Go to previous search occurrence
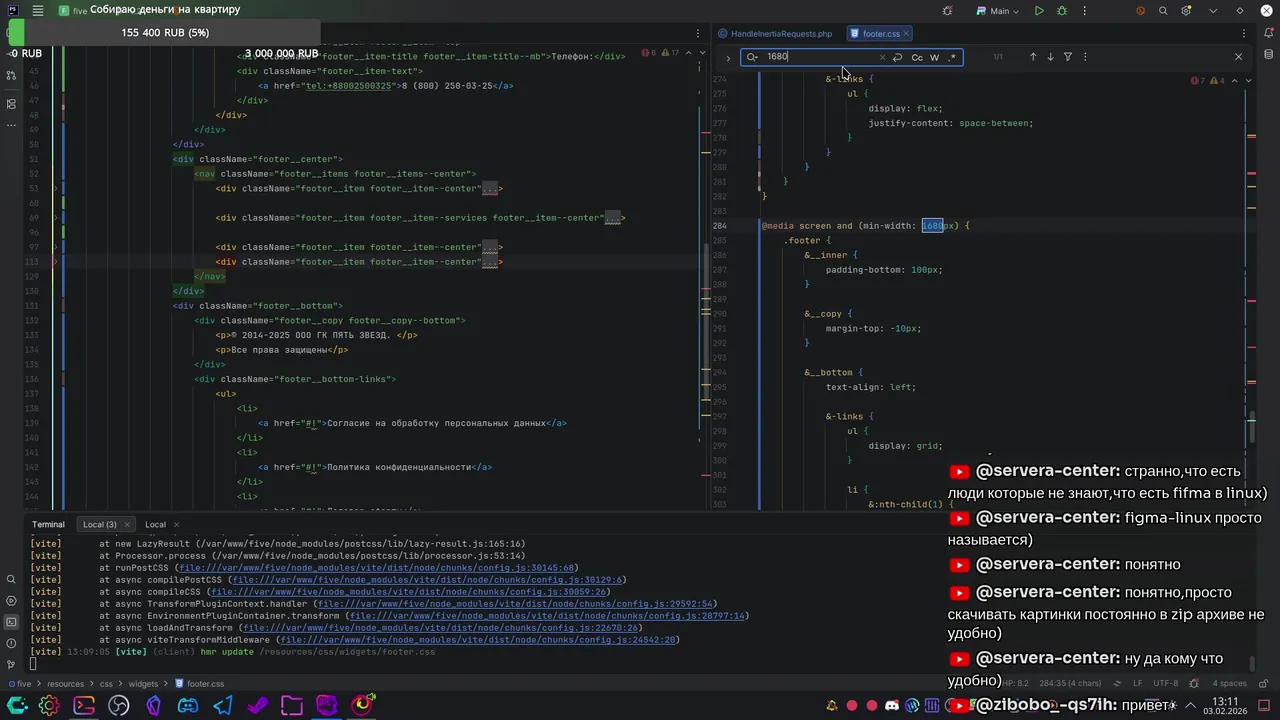 click(1033, 57)
